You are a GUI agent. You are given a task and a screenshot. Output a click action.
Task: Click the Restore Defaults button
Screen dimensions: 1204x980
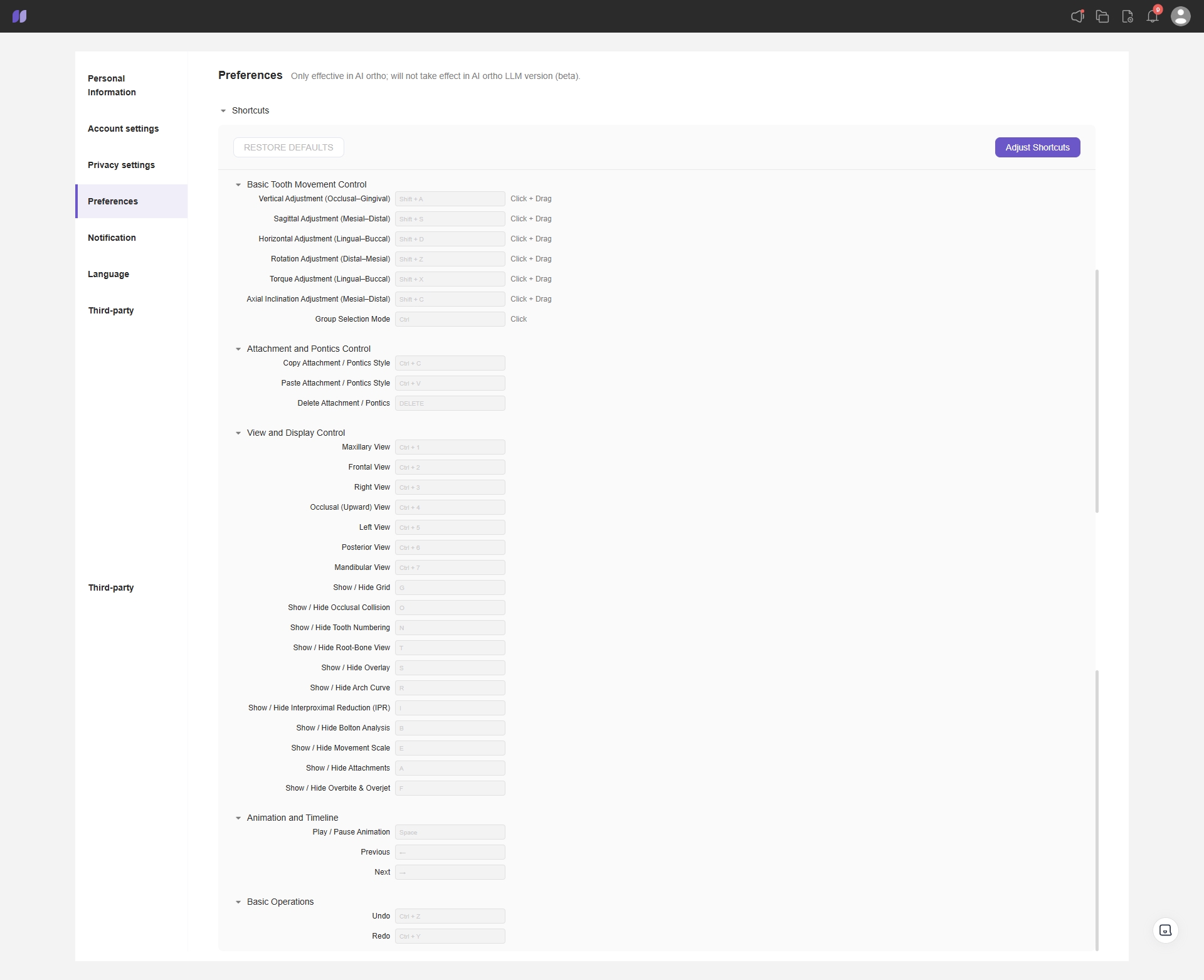point(288,147)
